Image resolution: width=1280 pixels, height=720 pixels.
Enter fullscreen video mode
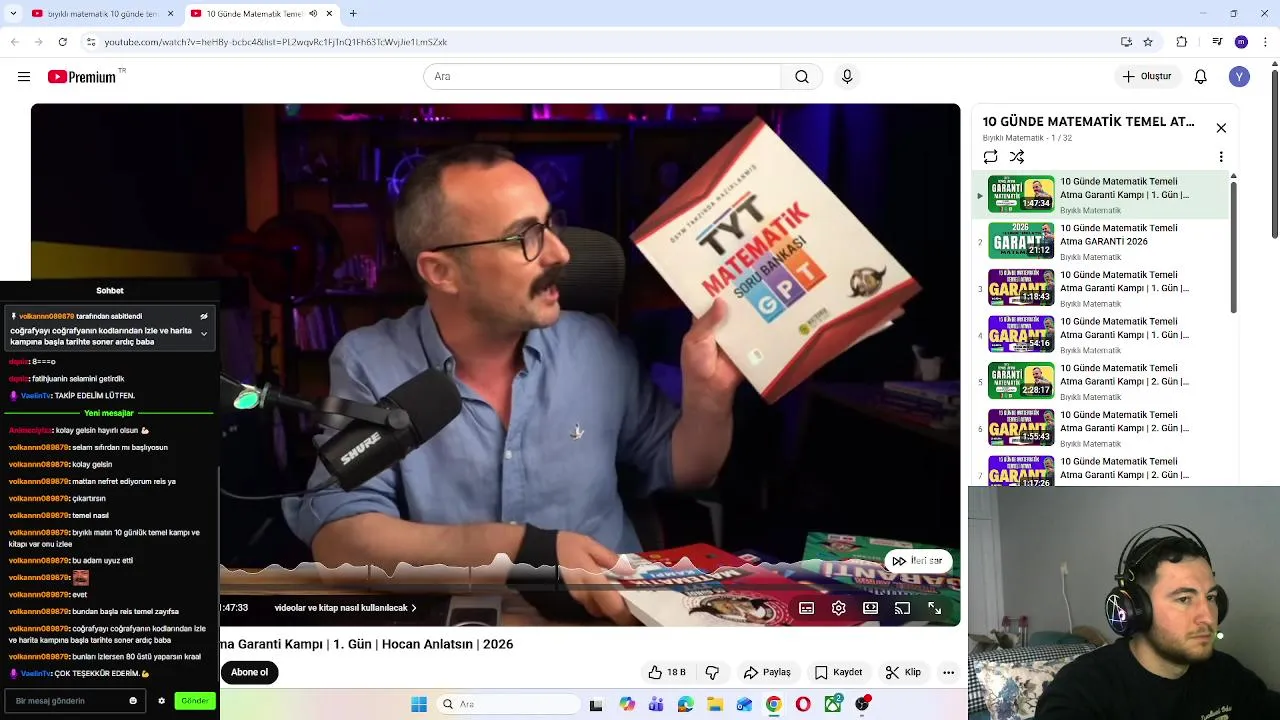(x=934, y=608)
